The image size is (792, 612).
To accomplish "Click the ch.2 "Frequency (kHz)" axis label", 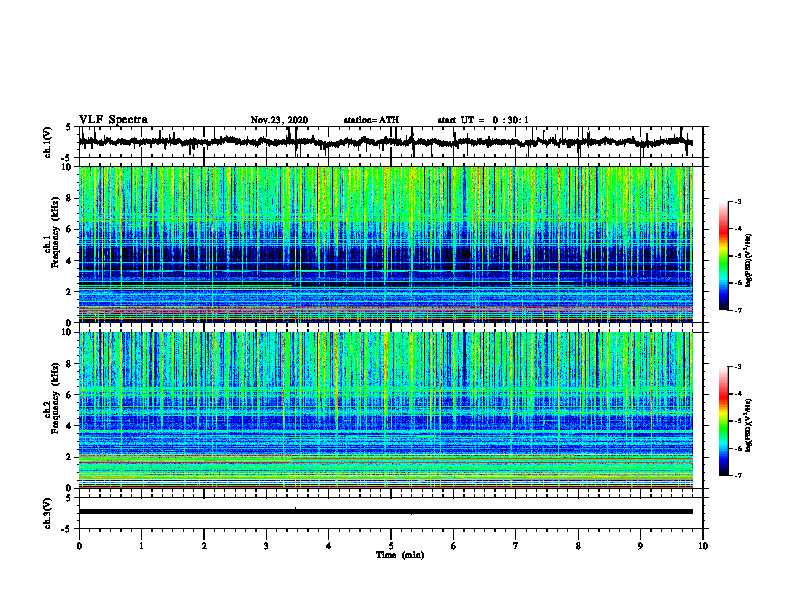I will (55, 398).
